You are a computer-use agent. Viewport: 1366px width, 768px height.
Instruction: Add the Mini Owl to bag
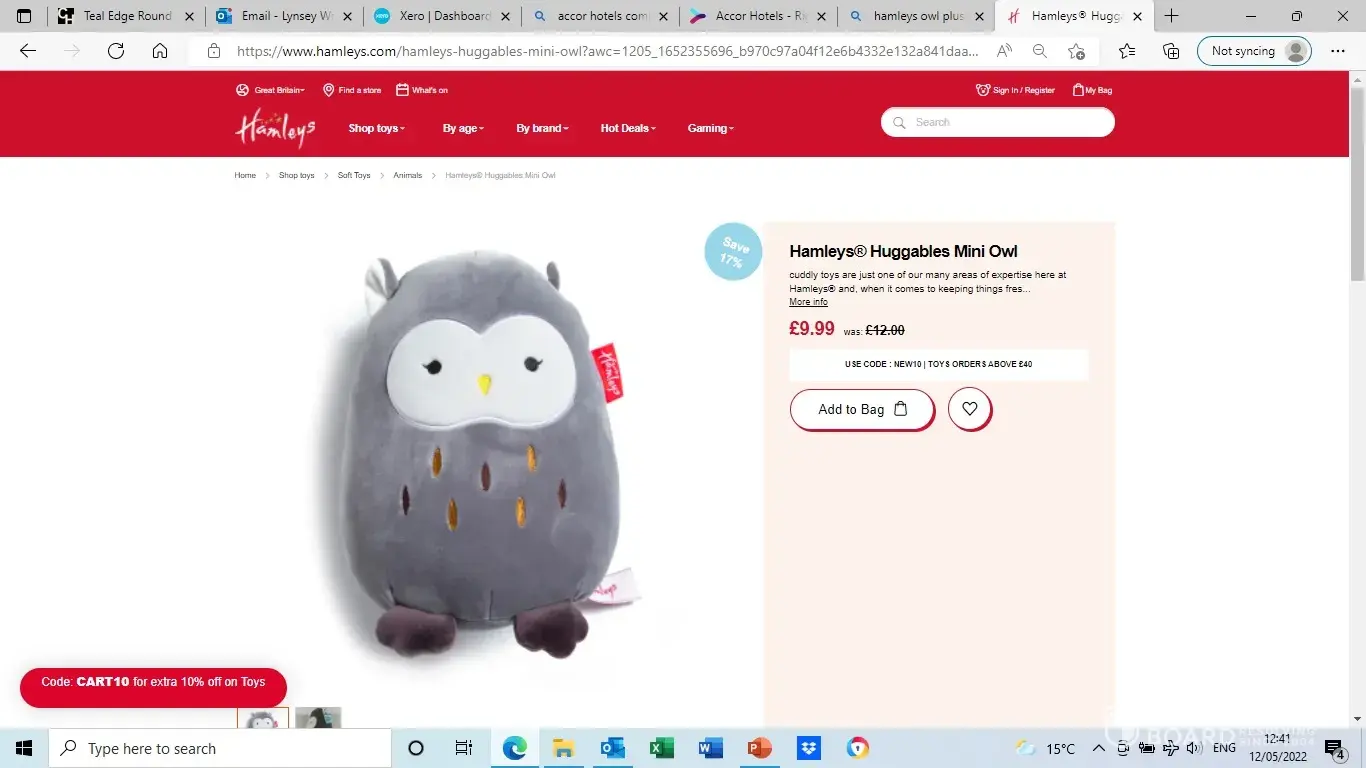click(862, 410)
